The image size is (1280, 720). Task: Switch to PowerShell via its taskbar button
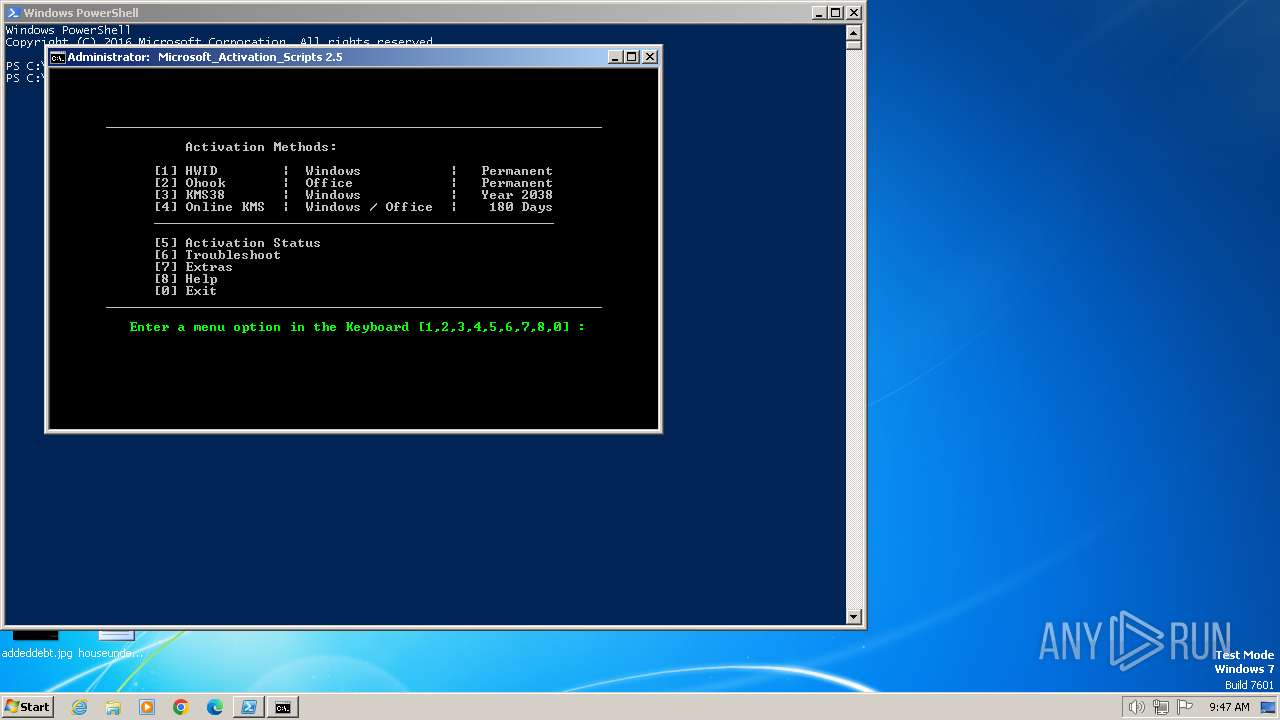coord(249,707)
